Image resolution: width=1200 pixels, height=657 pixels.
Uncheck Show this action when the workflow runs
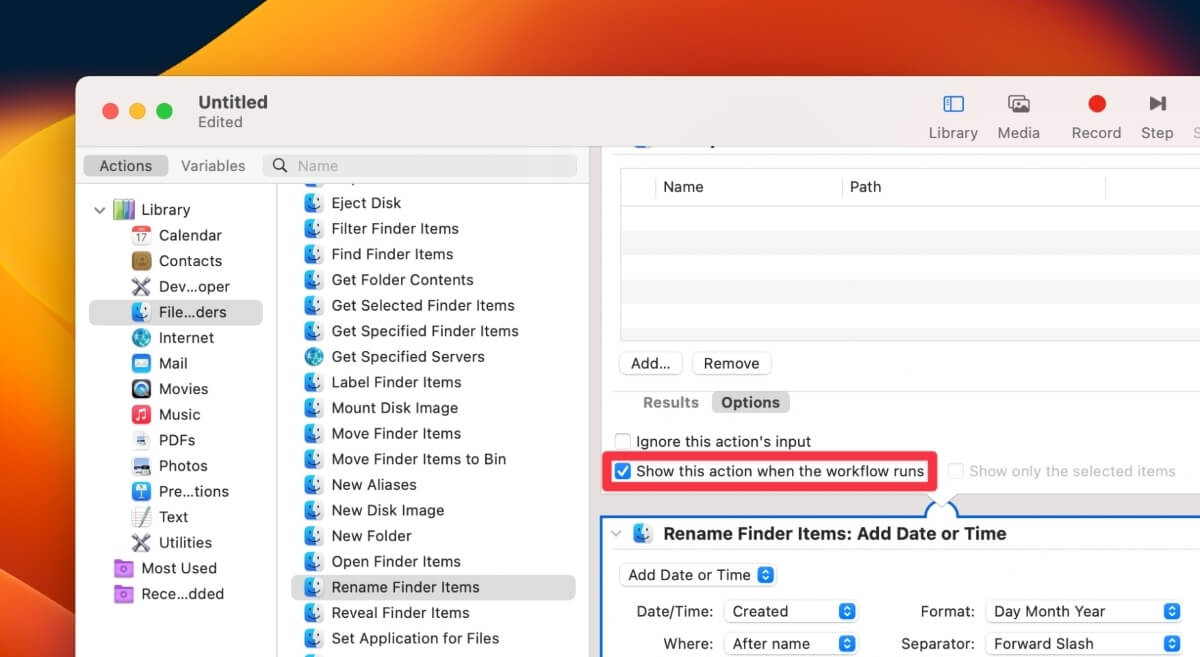click(x=622, y=471)
